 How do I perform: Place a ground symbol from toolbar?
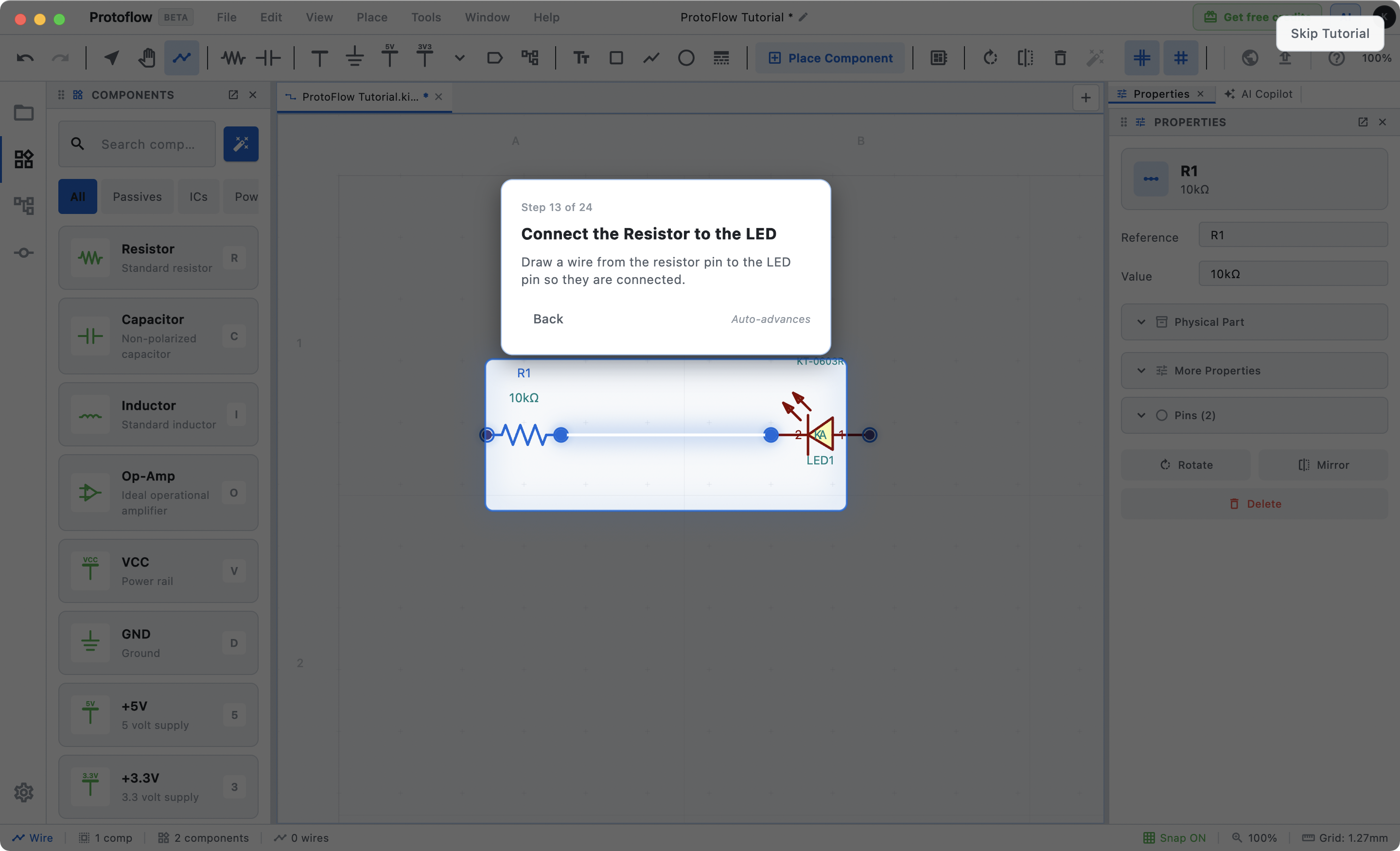point(354,57)
